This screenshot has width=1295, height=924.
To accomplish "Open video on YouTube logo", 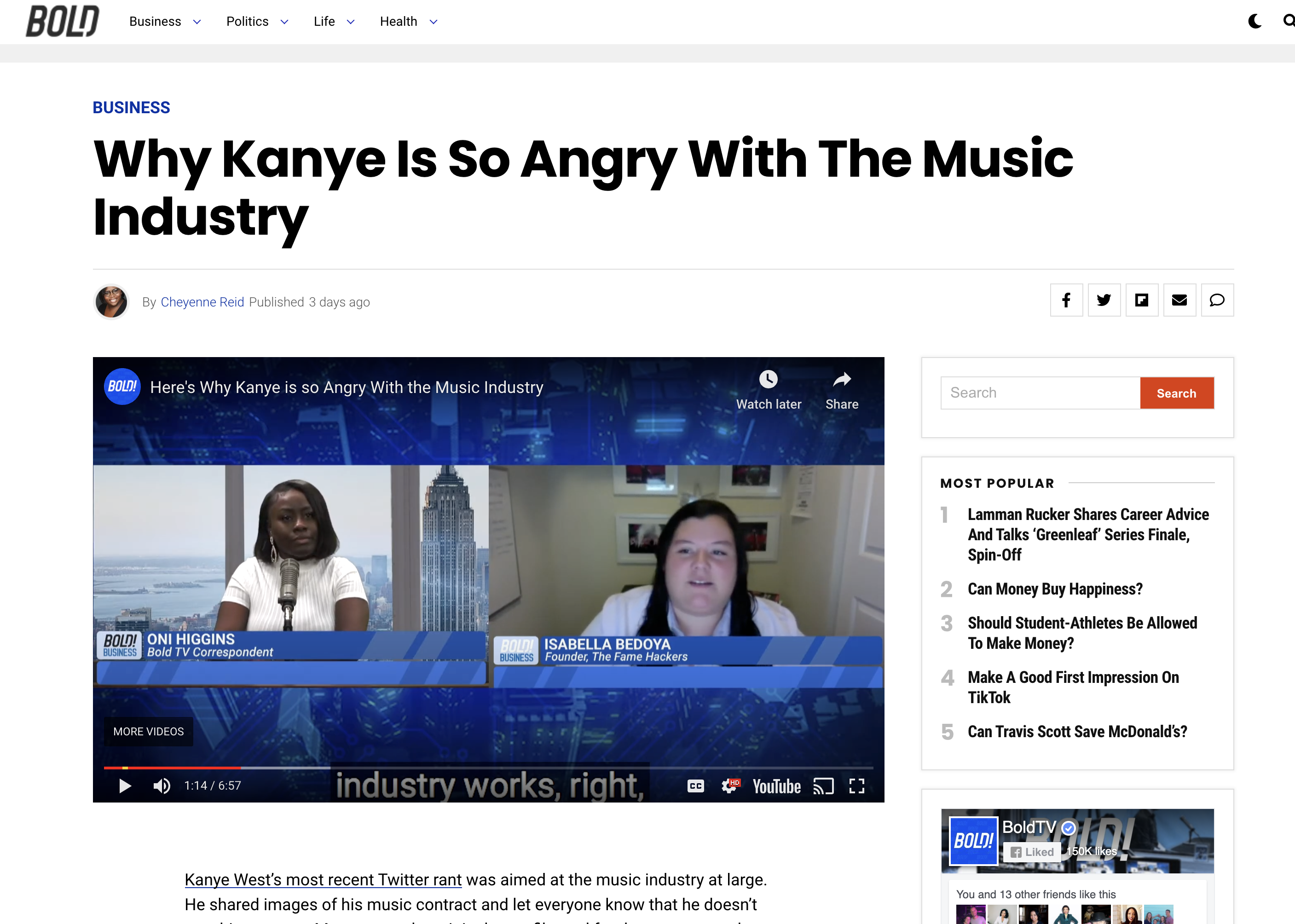I will [777, 786].
